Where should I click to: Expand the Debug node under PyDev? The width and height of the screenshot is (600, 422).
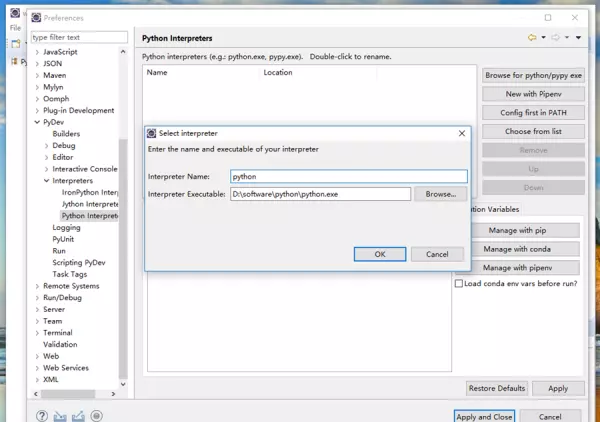tap(46, 146)
